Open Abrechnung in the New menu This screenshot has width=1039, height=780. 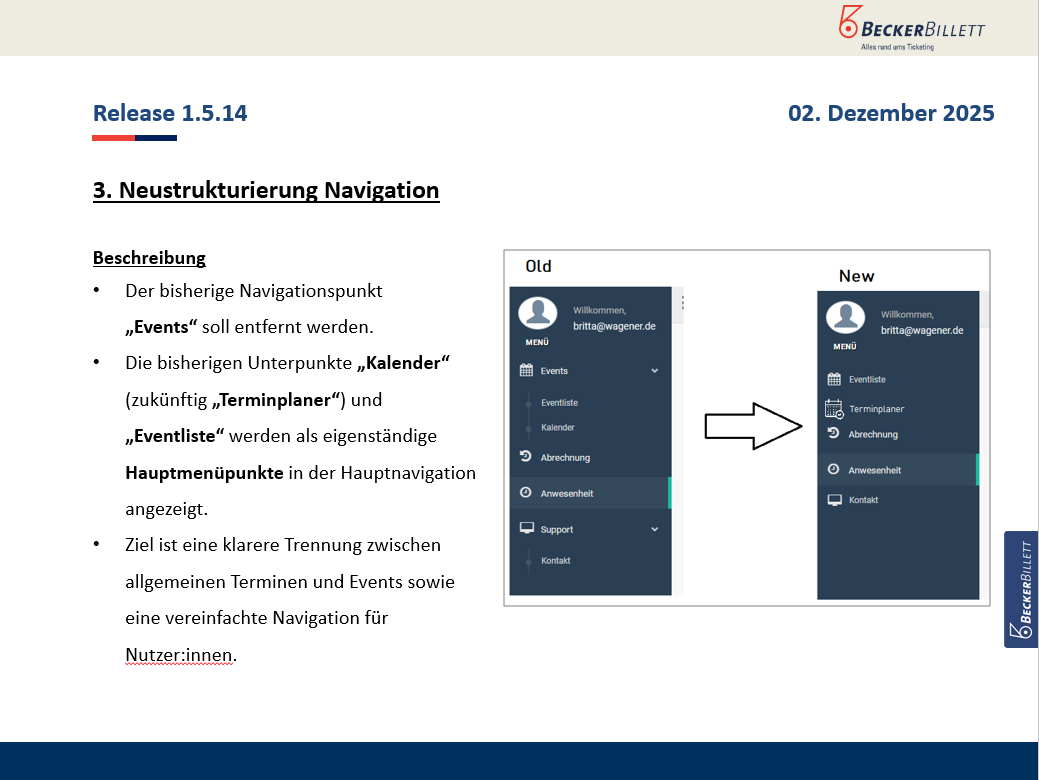click(873, 435)
